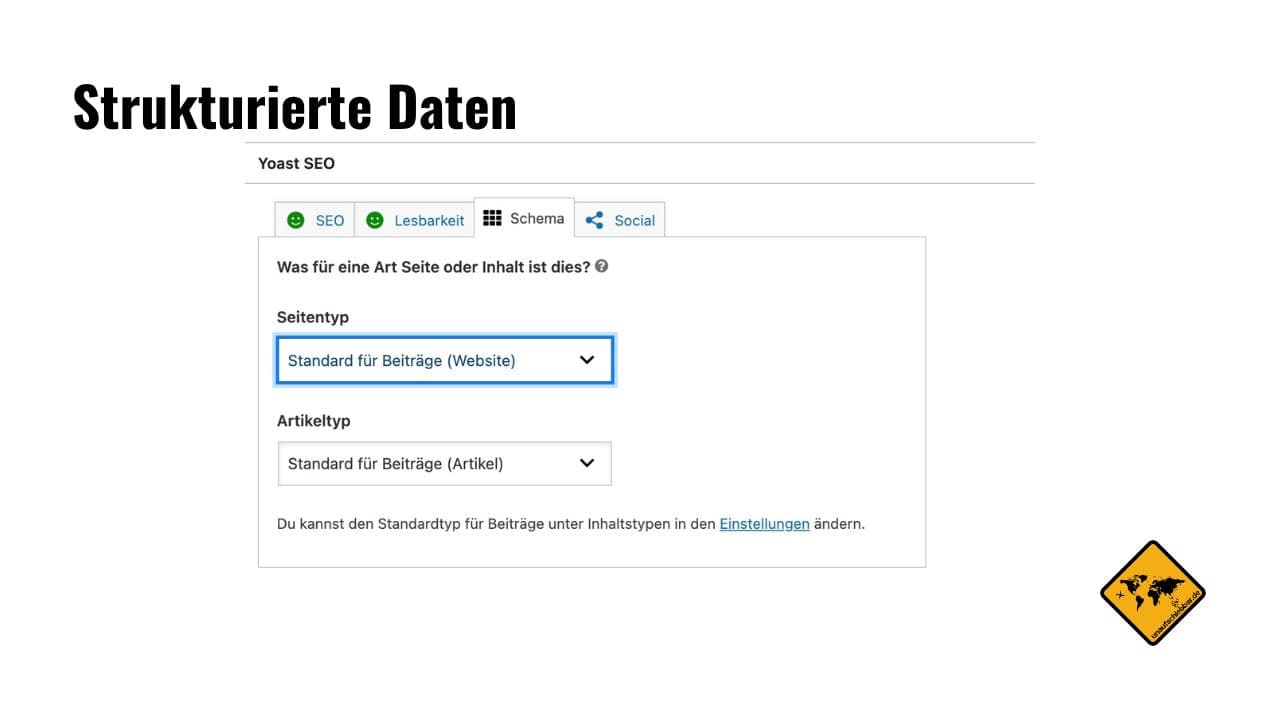Select the Schema tab
1280x720 pixels.
coord(524,218)
